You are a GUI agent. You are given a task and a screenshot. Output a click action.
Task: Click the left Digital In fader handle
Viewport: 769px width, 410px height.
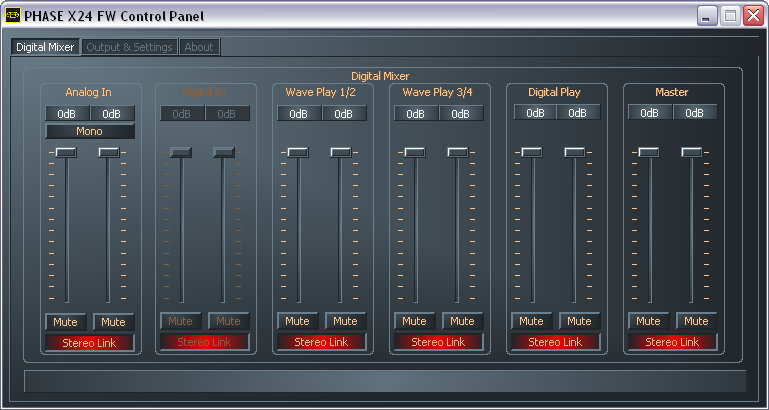[181, 152]
